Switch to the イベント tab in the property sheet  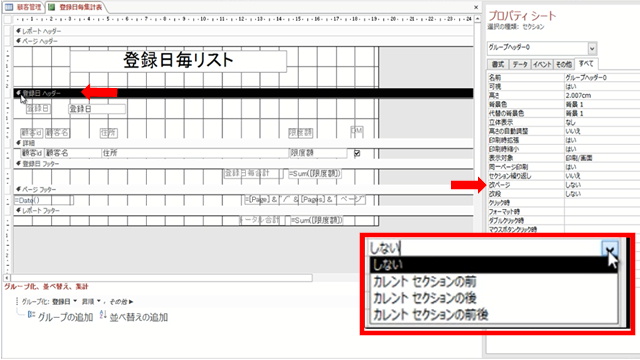pos(542,64)
